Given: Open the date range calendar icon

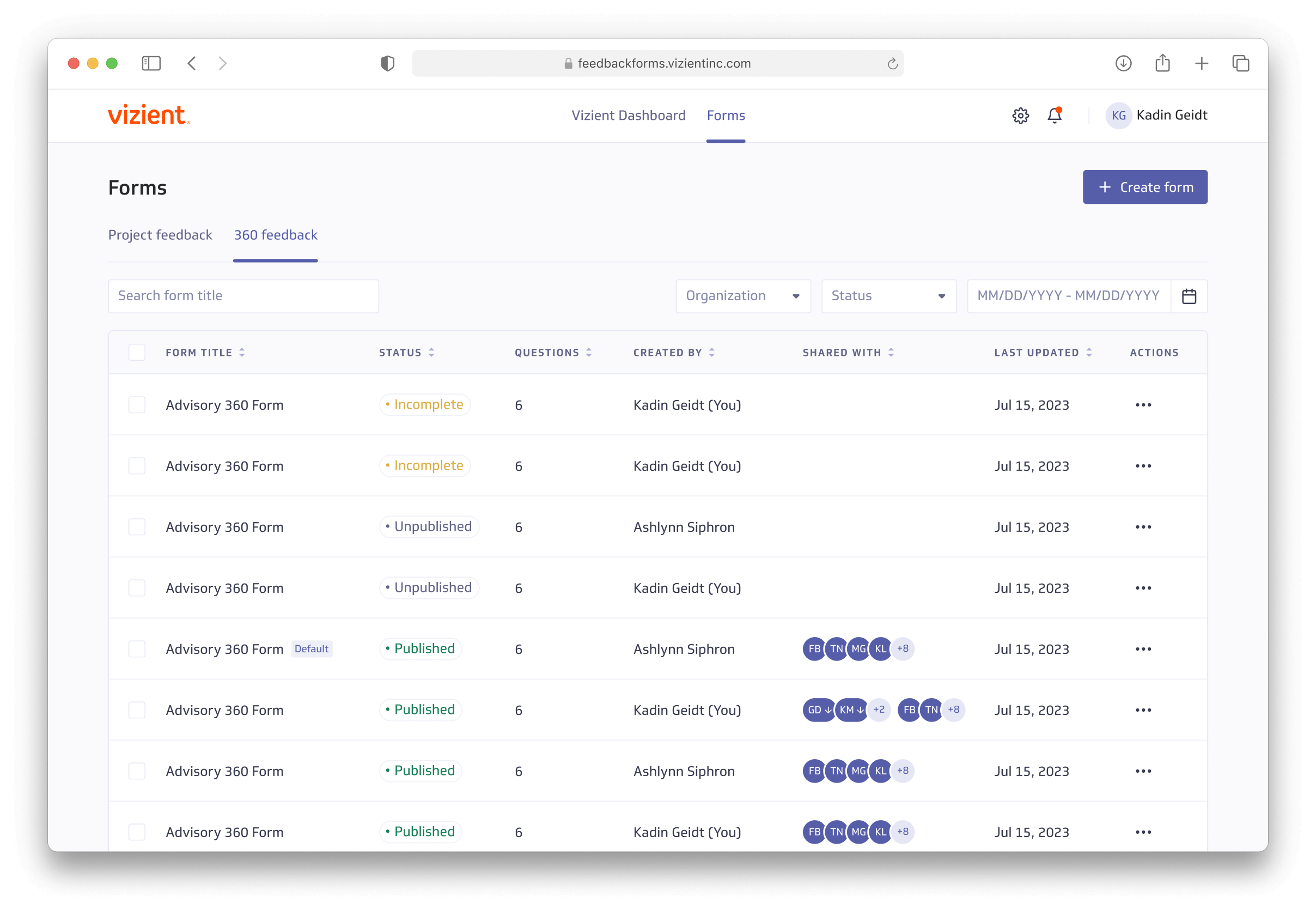Looking at the screenshot, I should (1189, 296).
